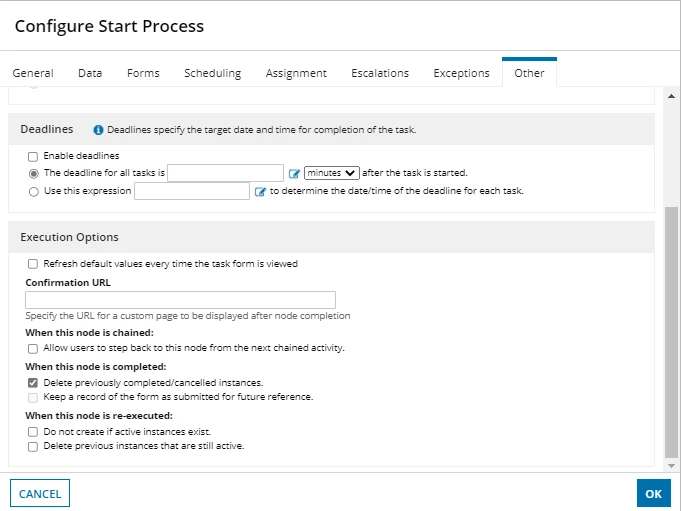Select 'The deadline for all tasks is' option
The height and width of the screenshot is (511, 681).
33,174
